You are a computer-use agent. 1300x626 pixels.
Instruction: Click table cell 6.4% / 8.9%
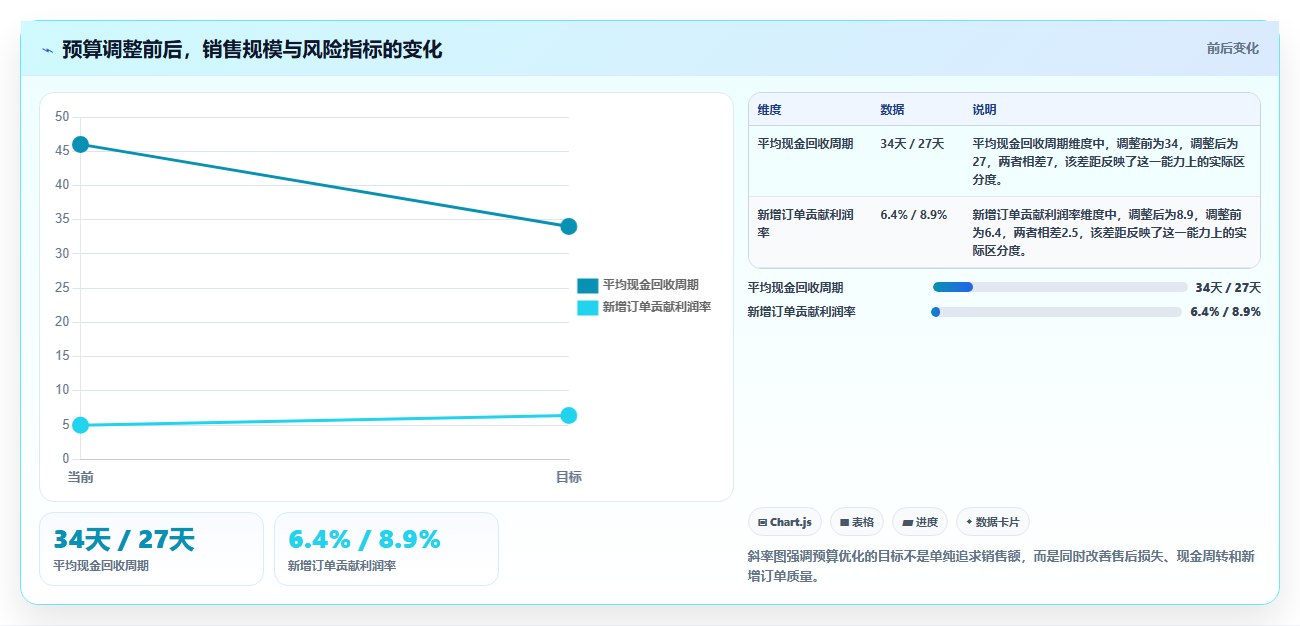point(913,215)
